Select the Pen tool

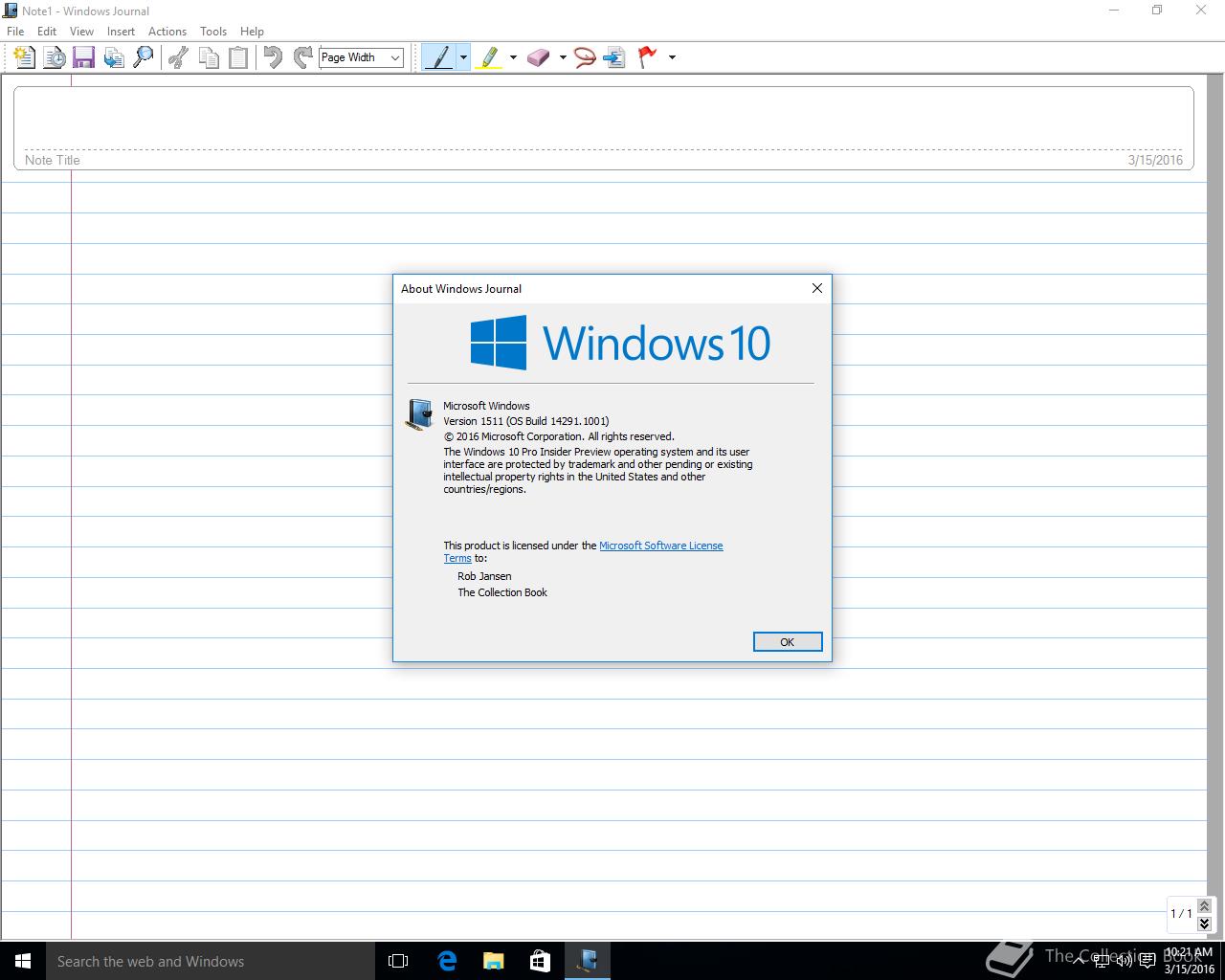[x=438, y=57]
